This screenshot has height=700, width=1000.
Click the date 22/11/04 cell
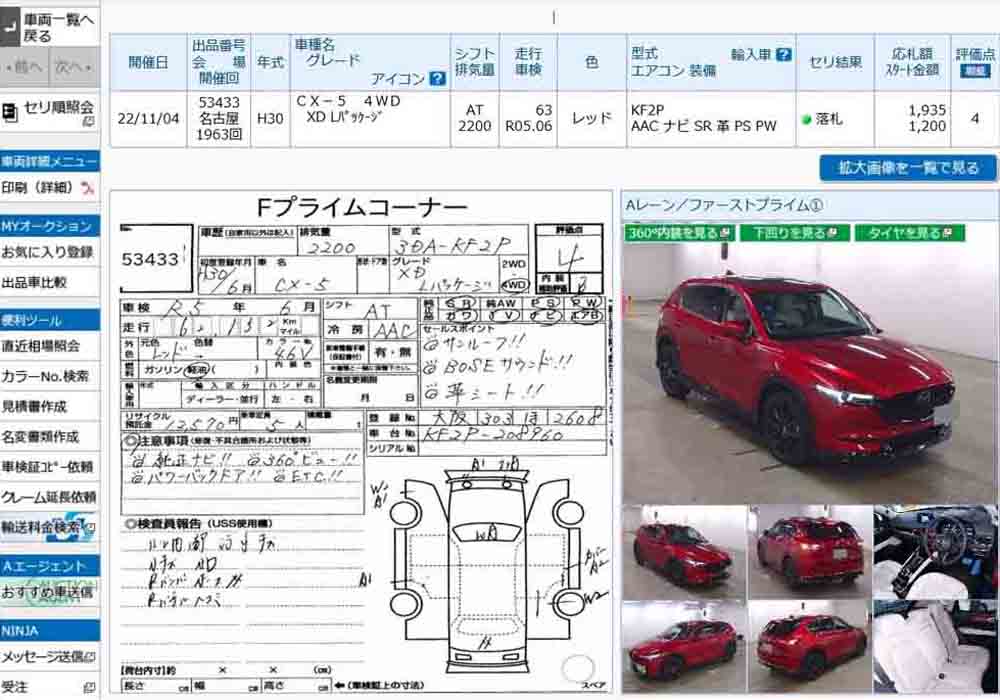point(149,119)
